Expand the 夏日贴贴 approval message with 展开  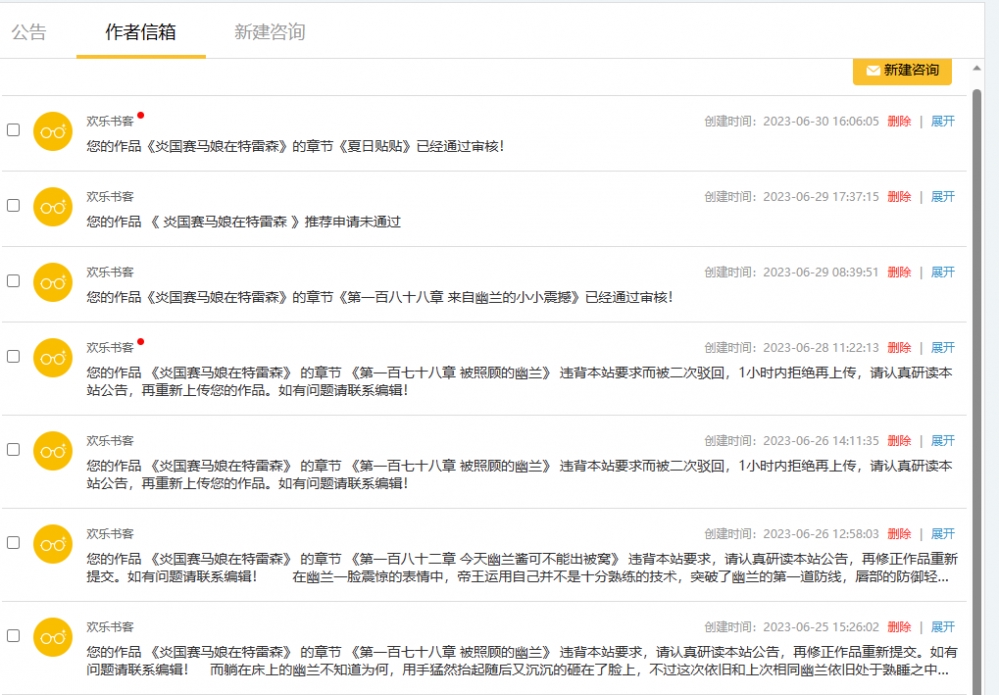pyautogui.click(x=942, y=120)
